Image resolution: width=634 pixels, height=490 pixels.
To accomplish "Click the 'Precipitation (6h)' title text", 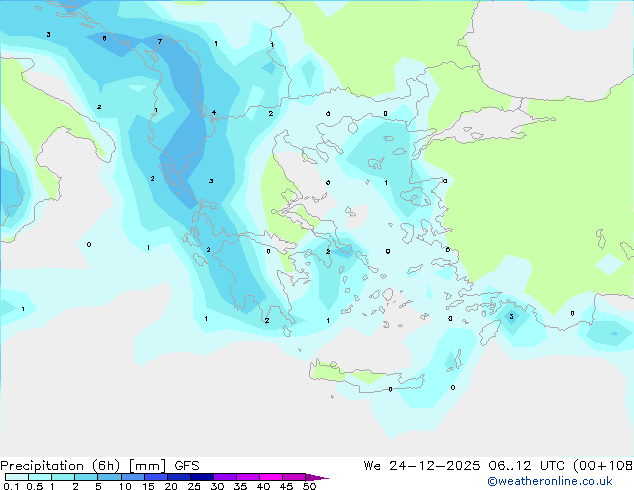I will [x=60, y=466].
